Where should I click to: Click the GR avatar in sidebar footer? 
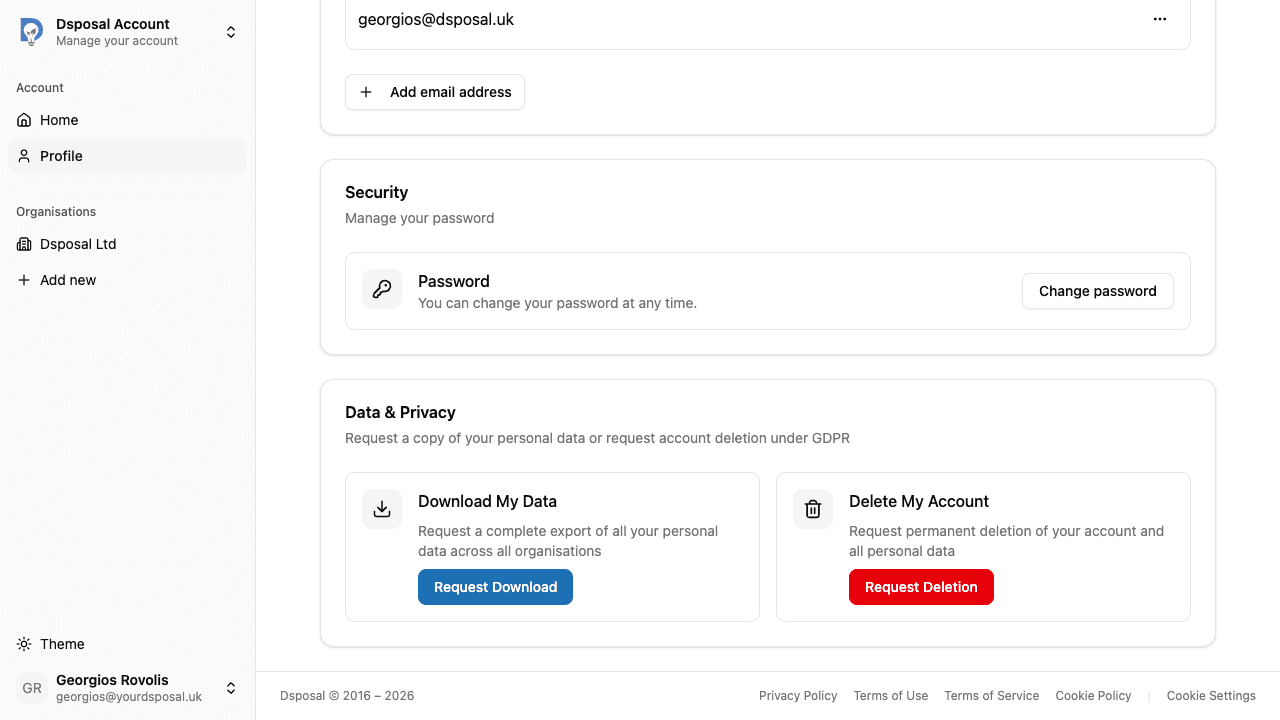pos(32,688)
